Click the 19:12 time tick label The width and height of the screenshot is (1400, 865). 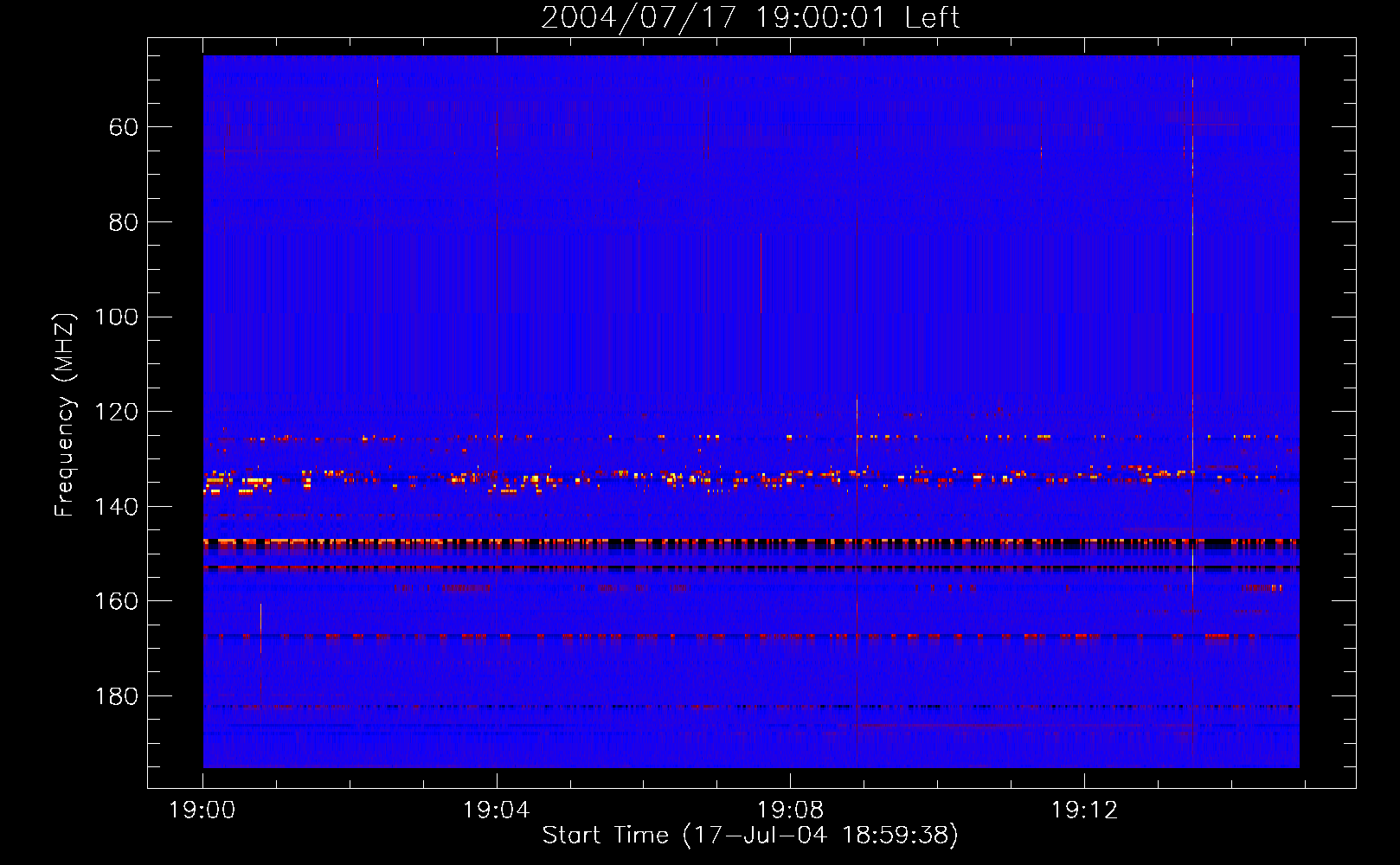coord(1084,811)
